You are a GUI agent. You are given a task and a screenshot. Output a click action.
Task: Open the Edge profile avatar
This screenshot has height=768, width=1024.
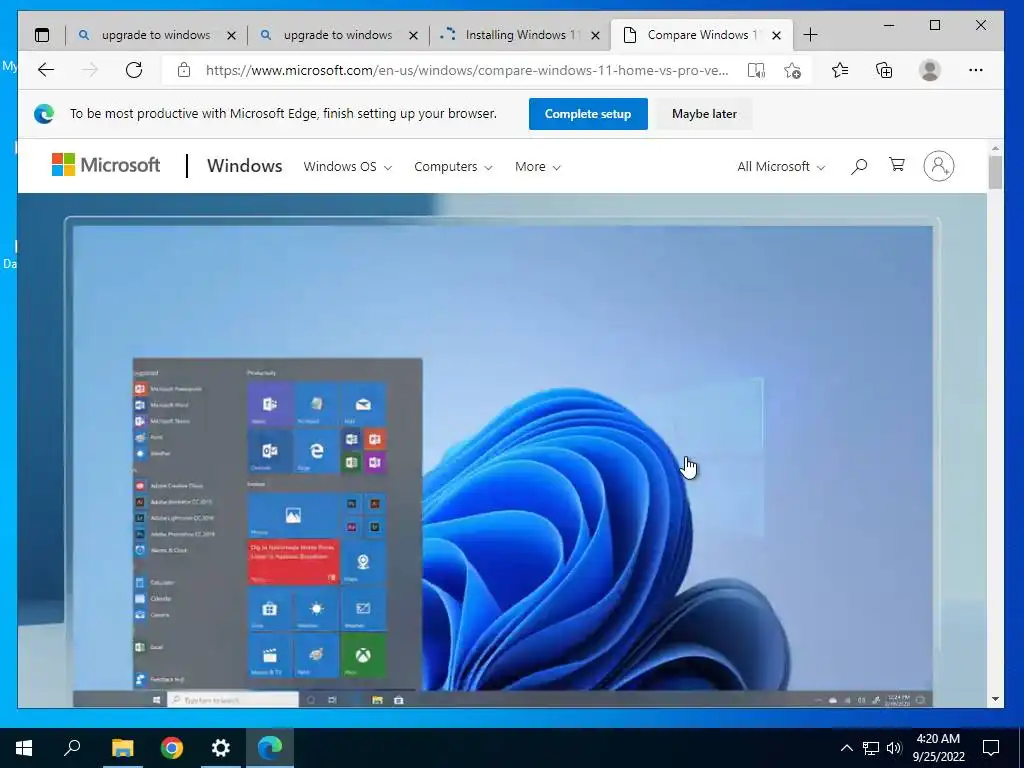(x=929, y=70)
